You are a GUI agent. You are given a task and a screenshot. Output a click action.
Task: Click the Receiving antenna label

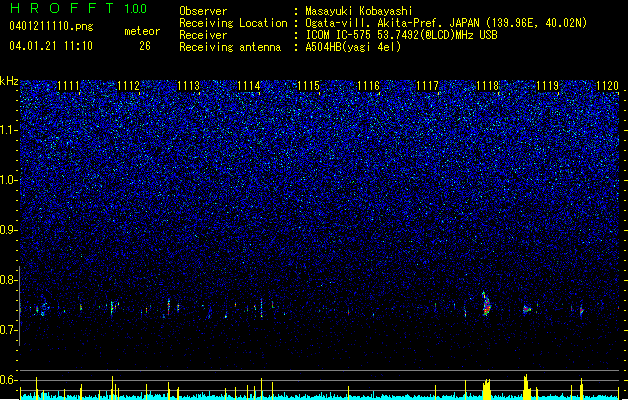(x=230, y=47)
